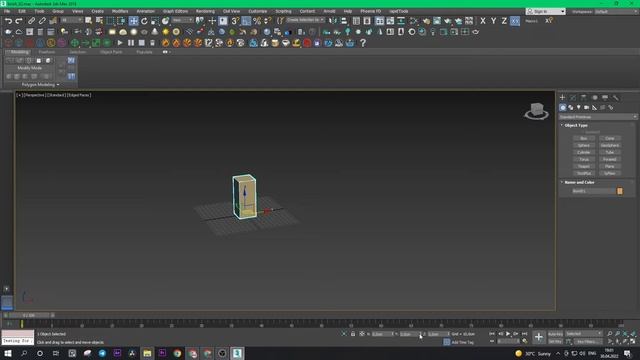Click the Select by Name icon

(99, 20)
